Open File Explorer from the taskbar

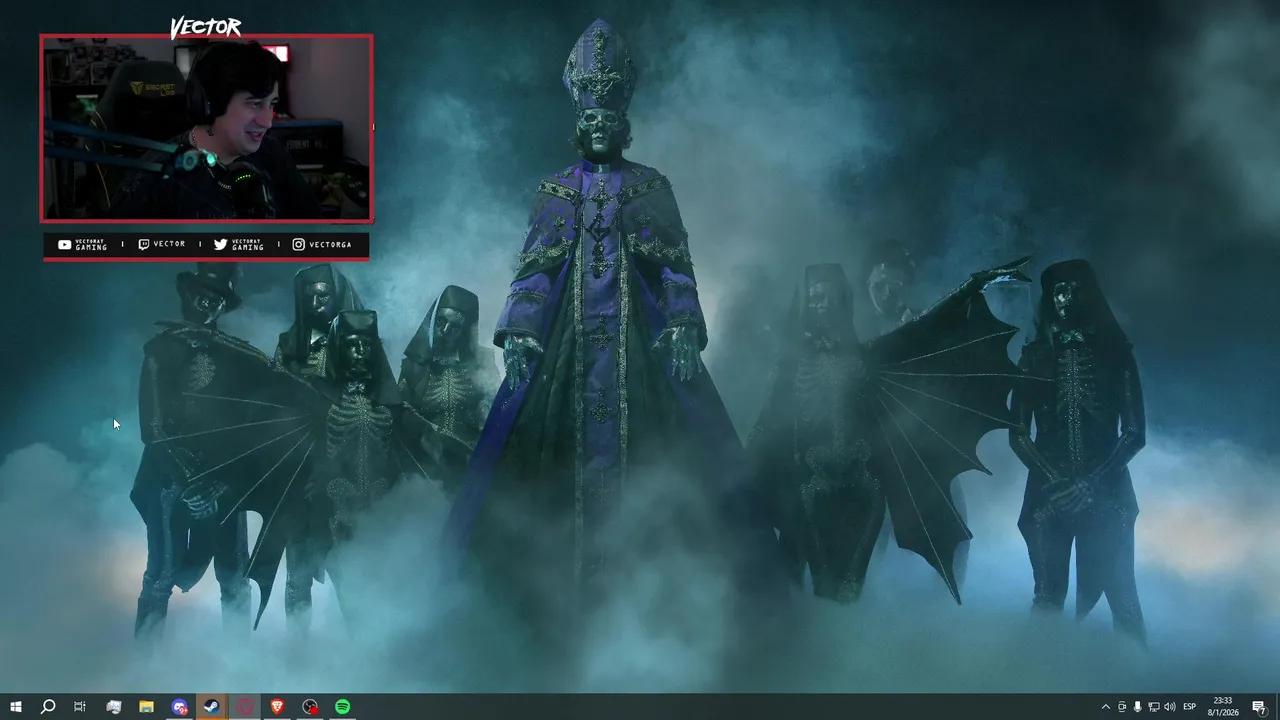click(x=146, y=706)
